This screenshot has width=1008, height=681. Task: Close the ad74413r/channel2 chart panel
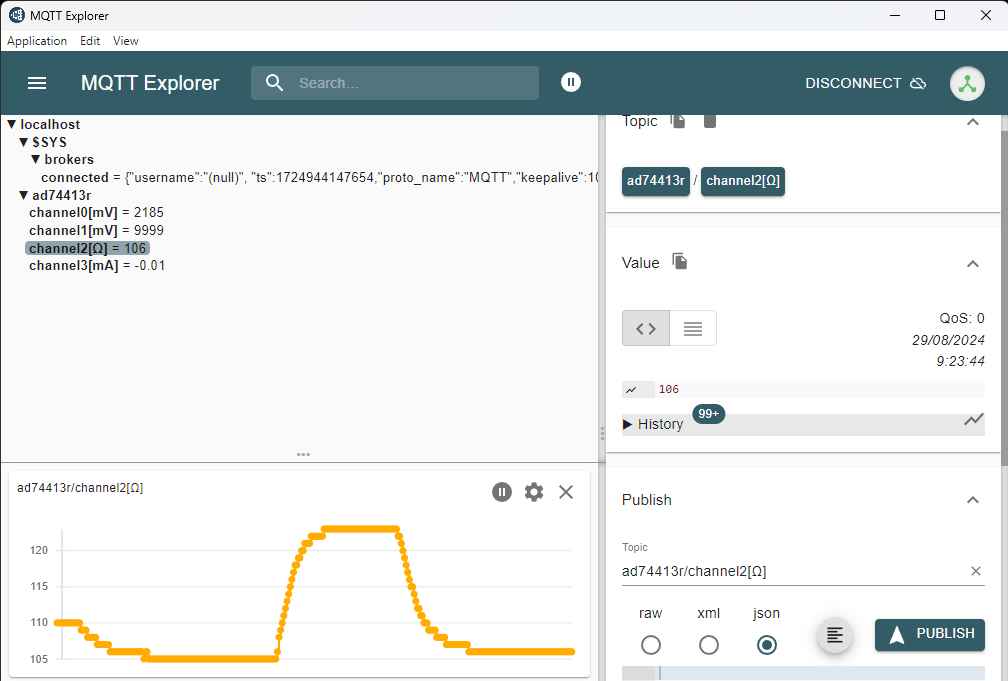point(566,492)
